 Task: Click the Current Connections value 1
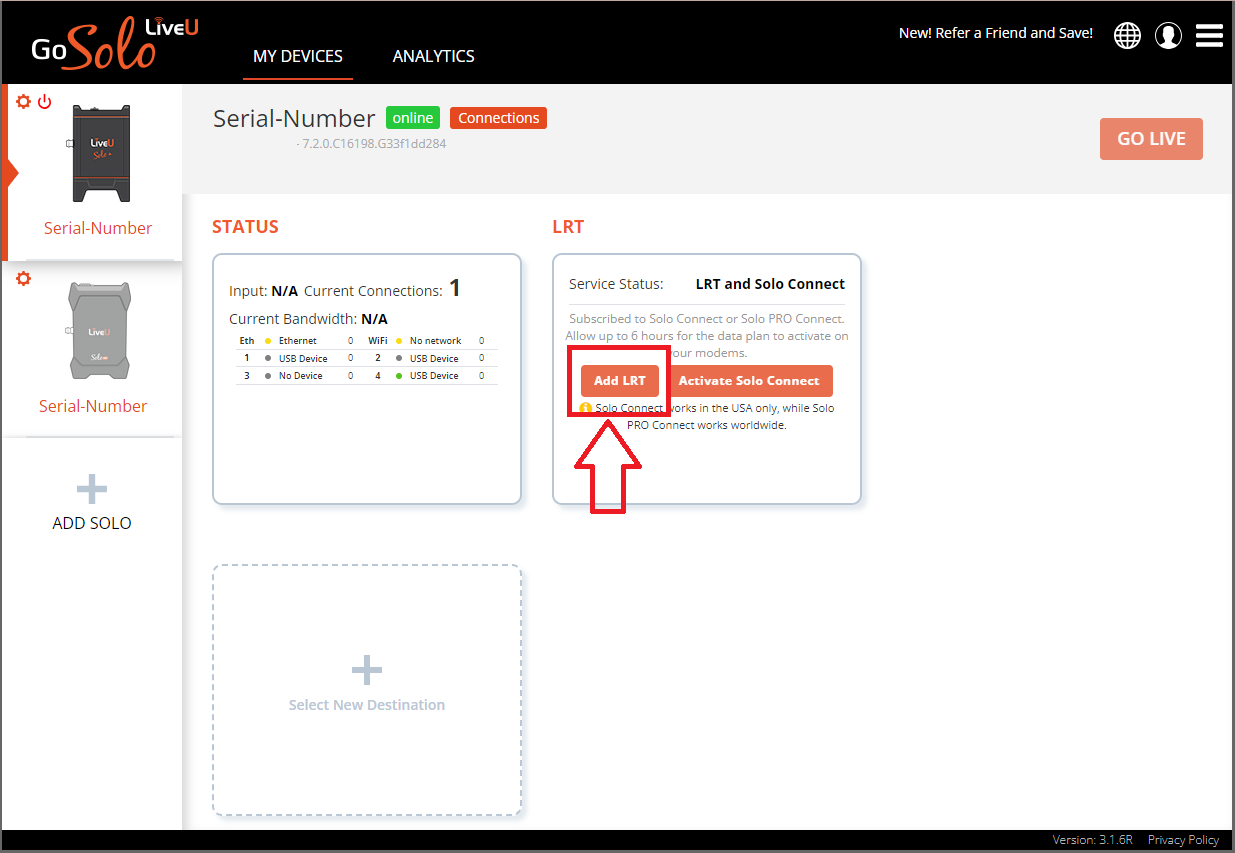[x=455, y=288]
